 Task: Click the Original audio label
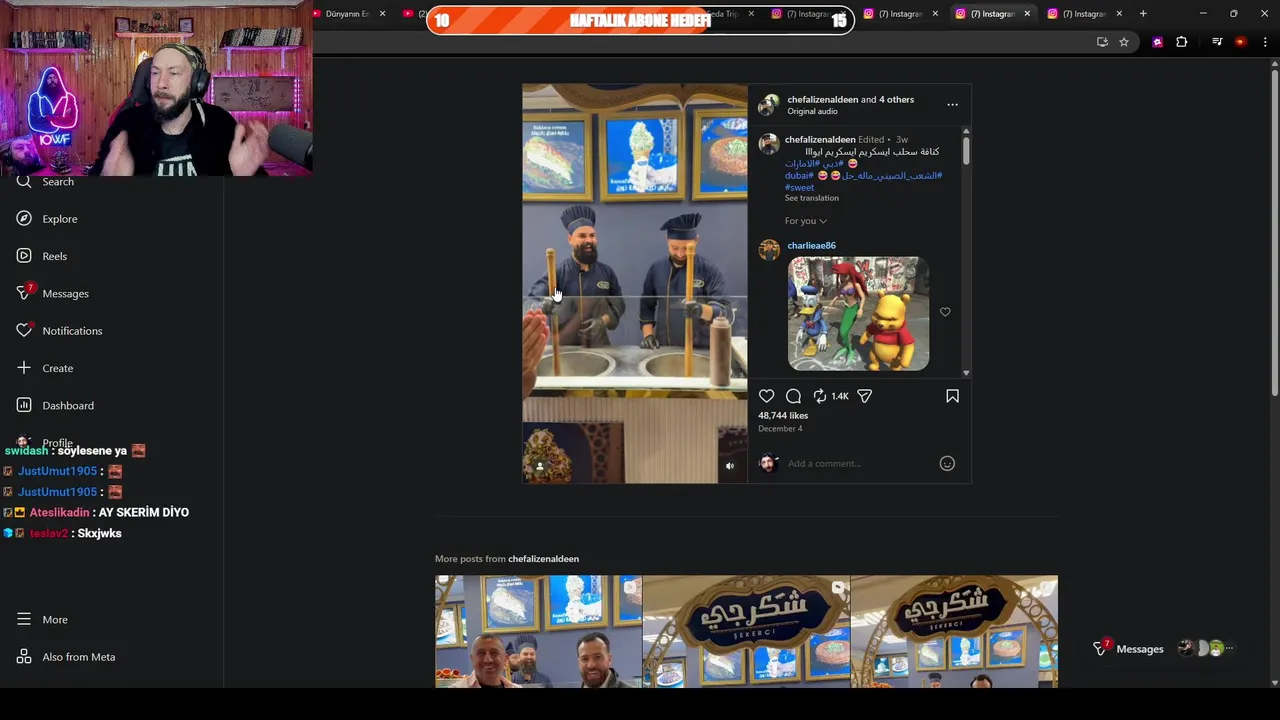pos(812,111)
